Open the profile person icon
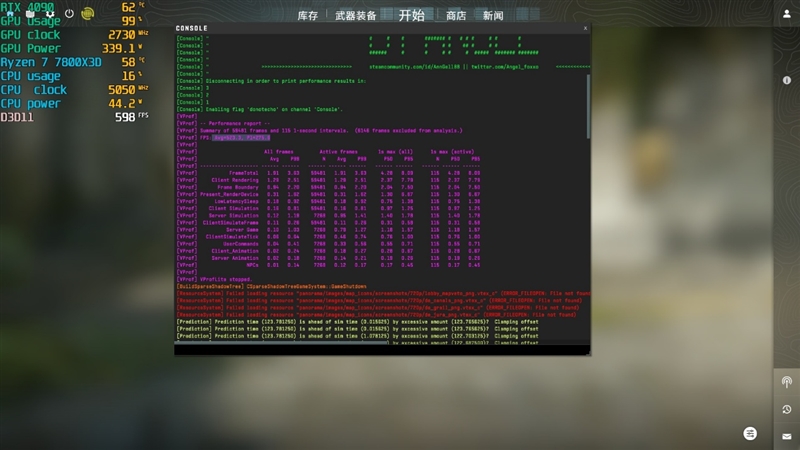Image resolution: width=800 pixels, height=450 pixels. [x=787, y=14]
